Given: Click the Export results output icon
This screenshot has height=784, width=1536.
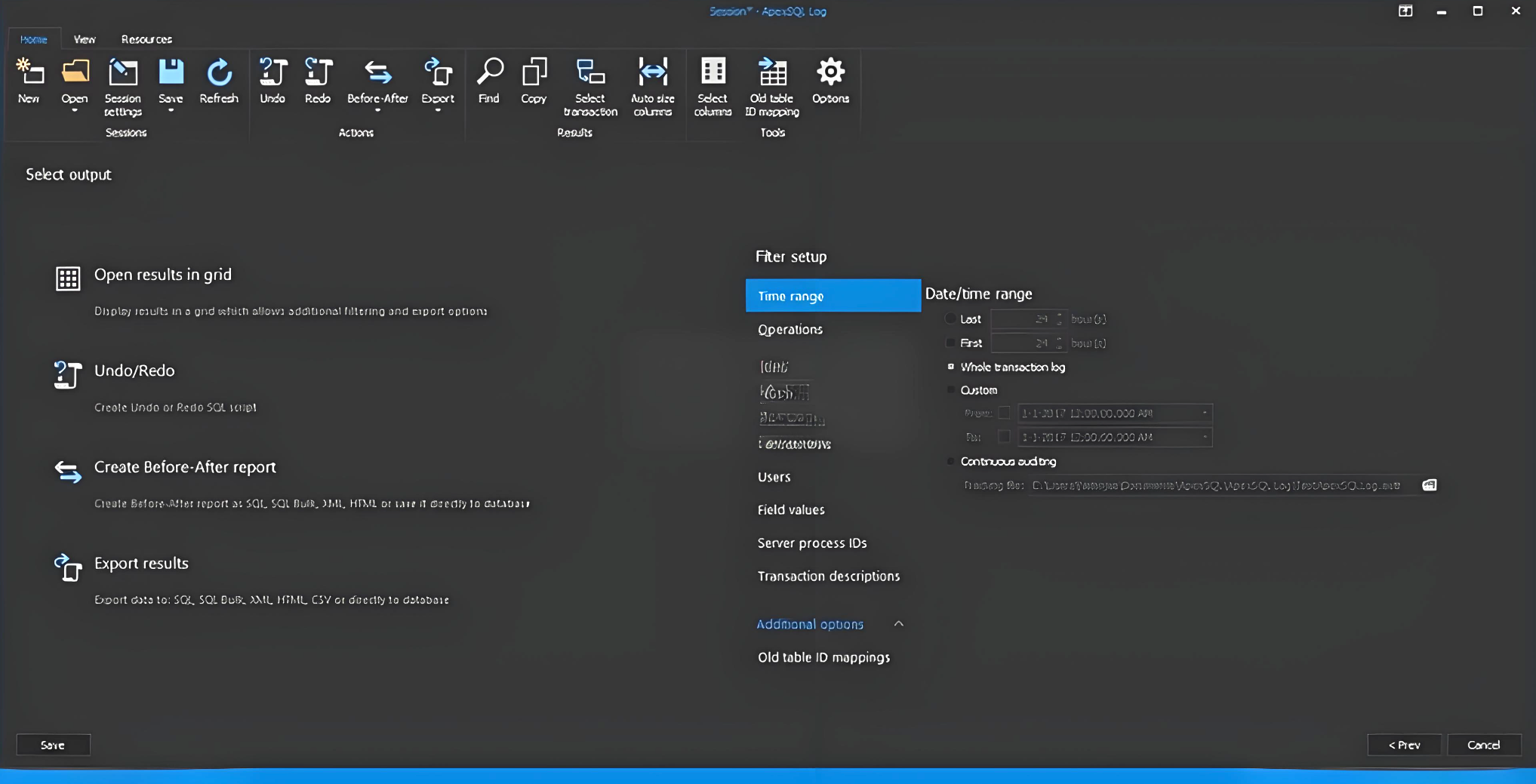Looking at the screenshot, I should 68,567.
